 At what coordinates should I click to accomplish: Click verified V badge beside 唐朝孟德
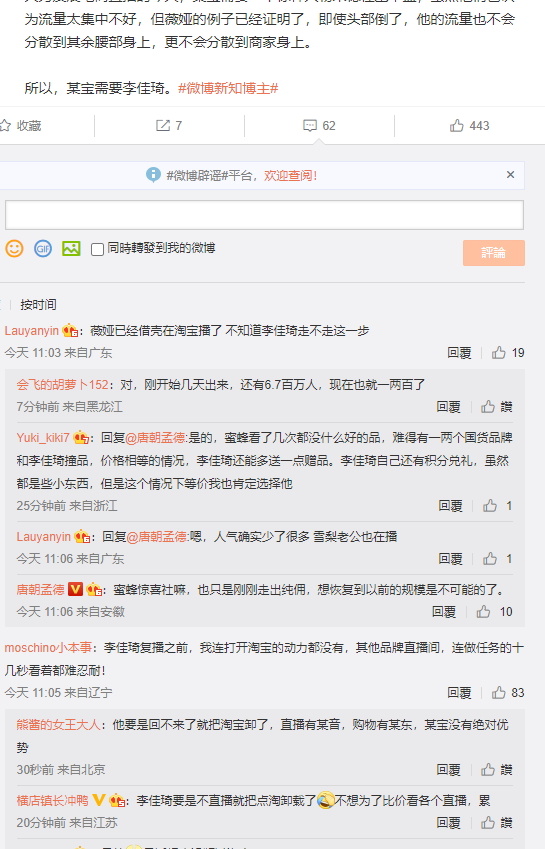click(x=75, y=589)
